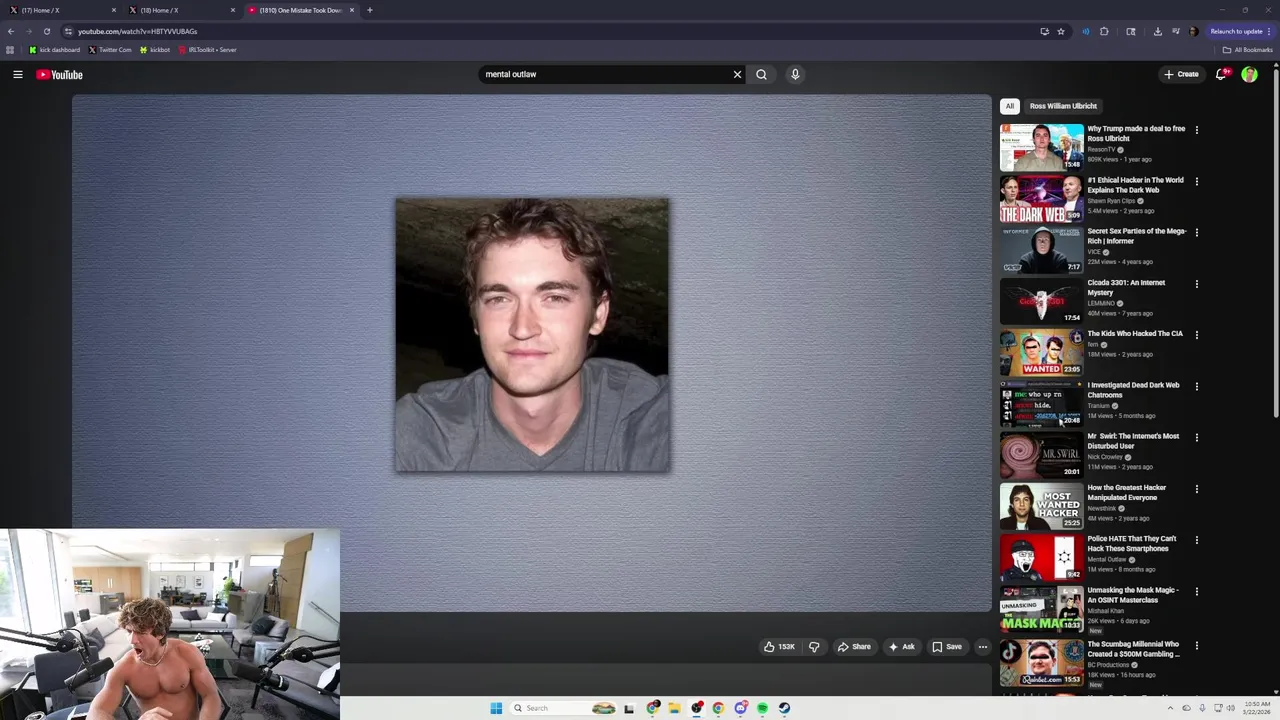Open Chrome downloads icon
Image resolution: width=1280 pixels, height=720 pixels.
coord(1158,31)
